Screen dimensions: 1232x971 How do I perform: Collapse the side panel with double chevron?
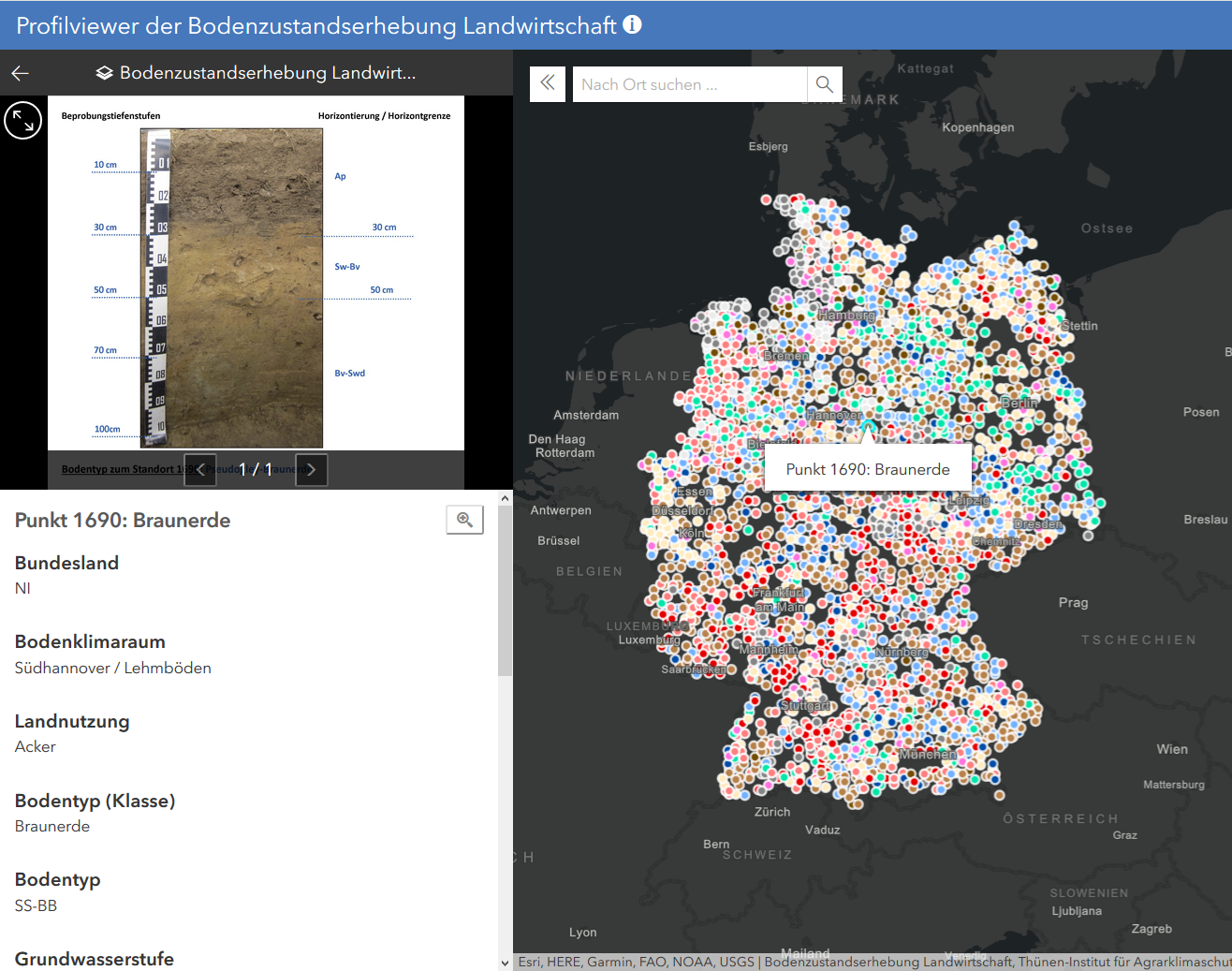click(x=548, y=84)
